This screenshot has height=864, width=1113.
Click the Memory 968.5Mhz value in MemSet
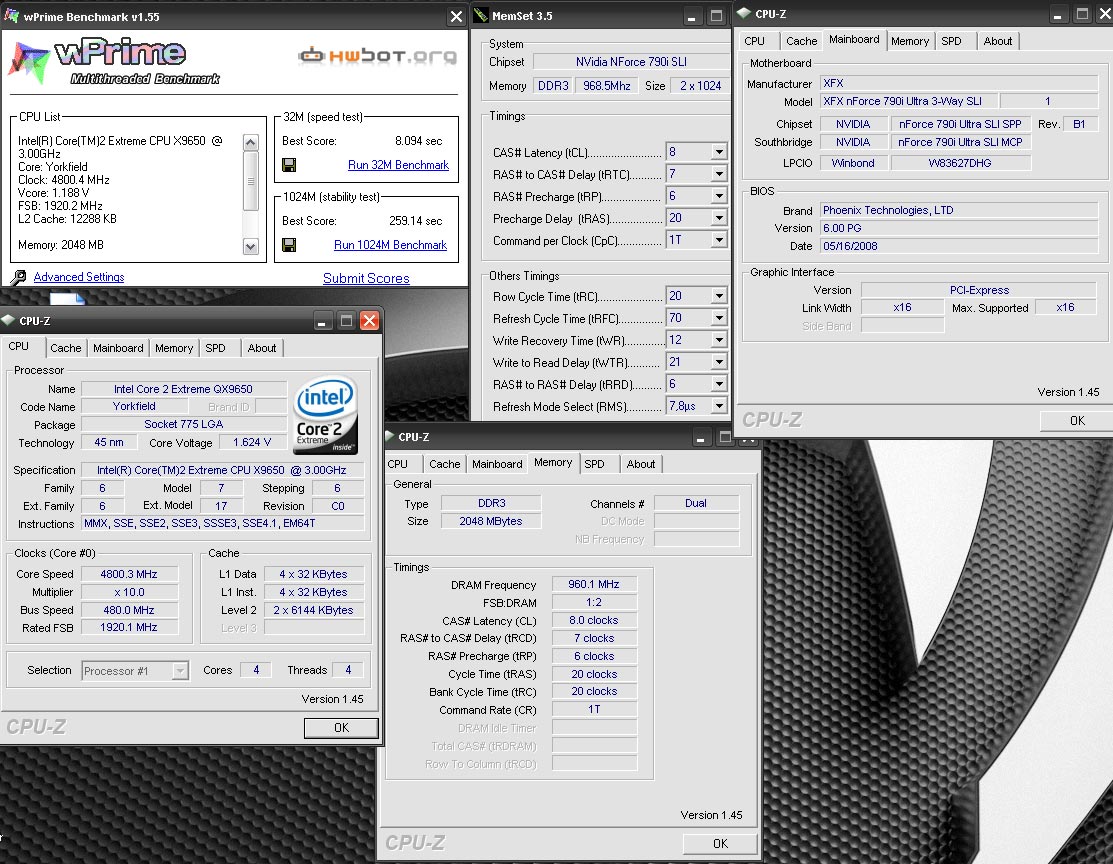click(607, 85)
